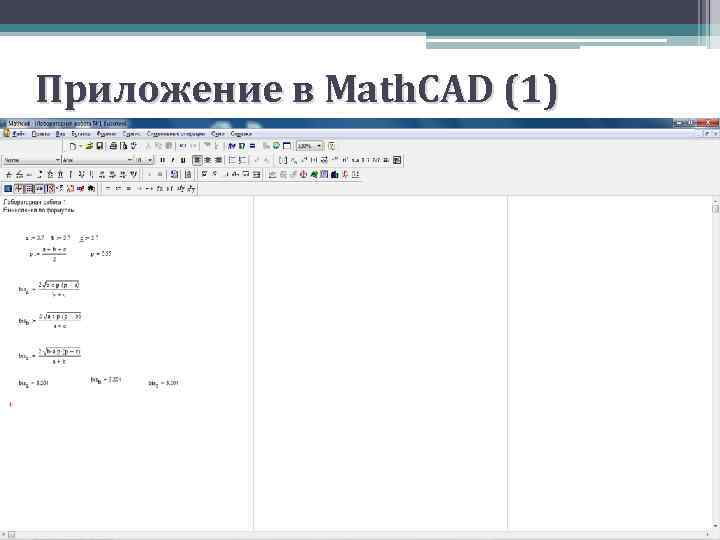The width and height of the screenshot is (720, 540).
Task: Open the Matrix toolbar from Math palette
Action: 28,188
